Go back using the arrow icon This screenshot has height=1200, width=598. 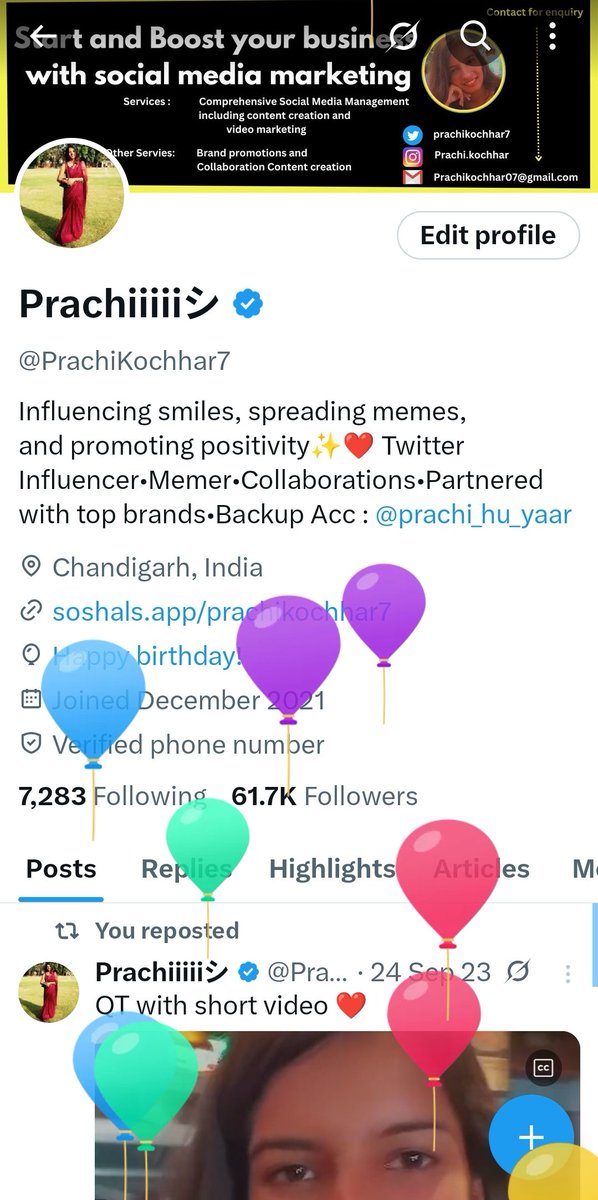(x=42, y=38)
